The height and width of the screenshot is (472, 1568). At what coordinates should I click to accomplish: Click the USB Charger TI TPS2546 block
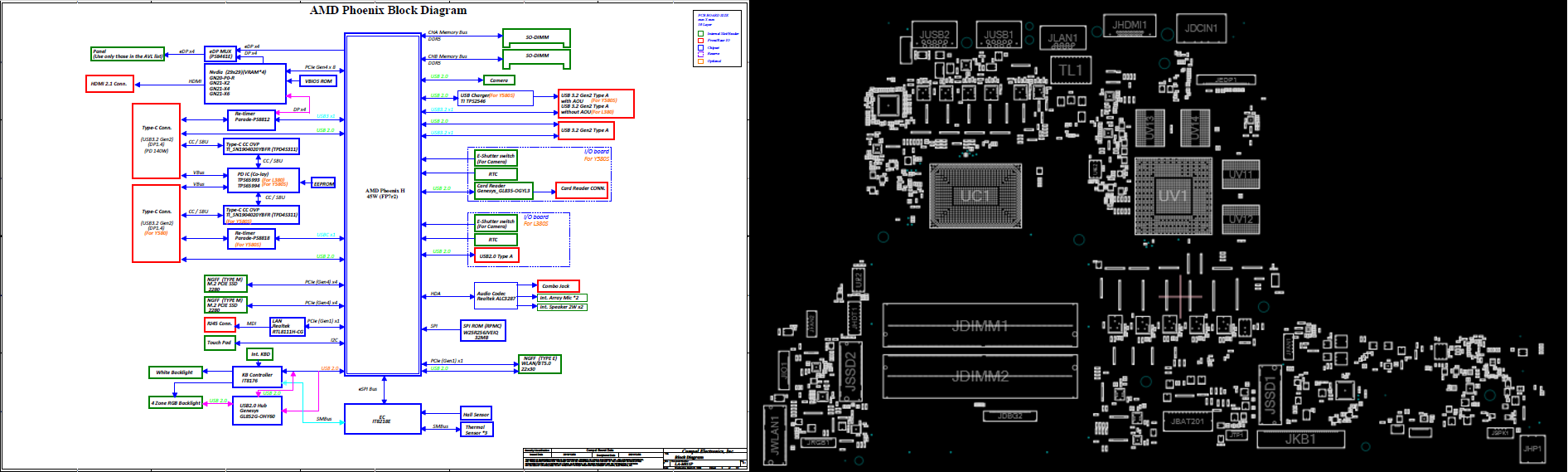(496, 98)
